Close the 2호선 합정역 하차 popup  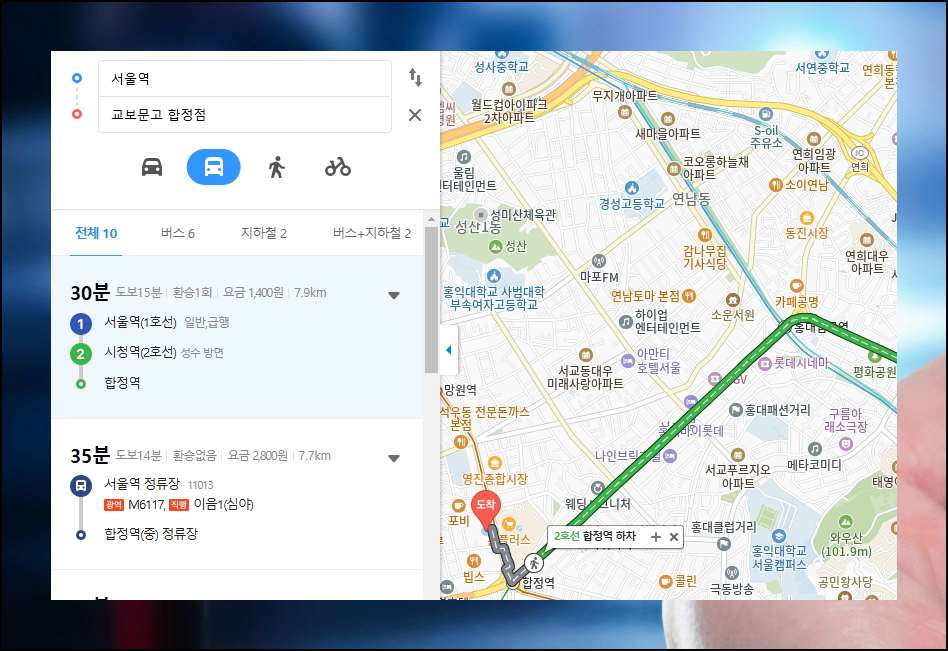pyautogui.click(x=674, y=537)
